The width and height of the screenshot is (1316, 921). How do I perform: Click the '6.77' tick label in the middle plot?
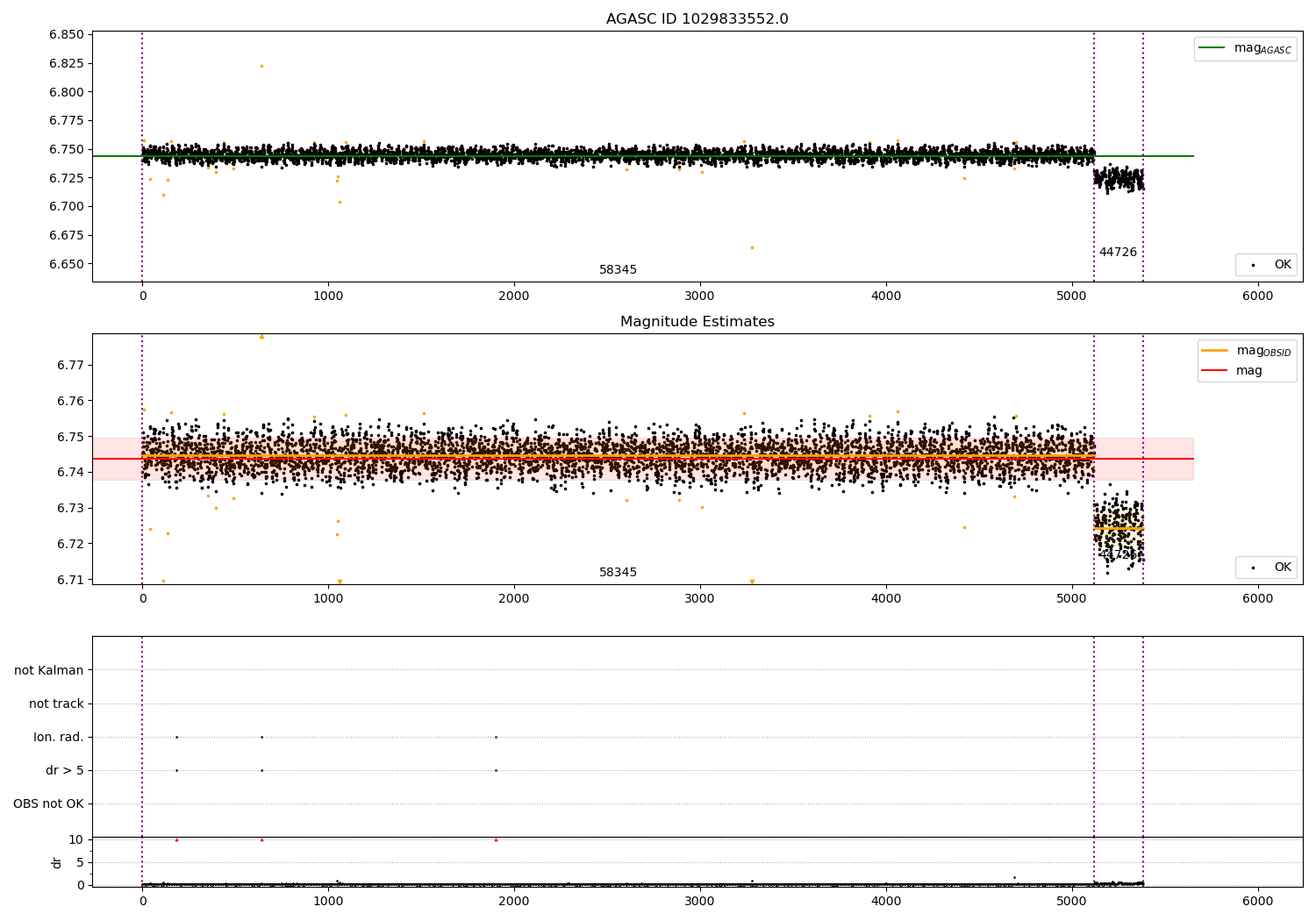(70, 365)
